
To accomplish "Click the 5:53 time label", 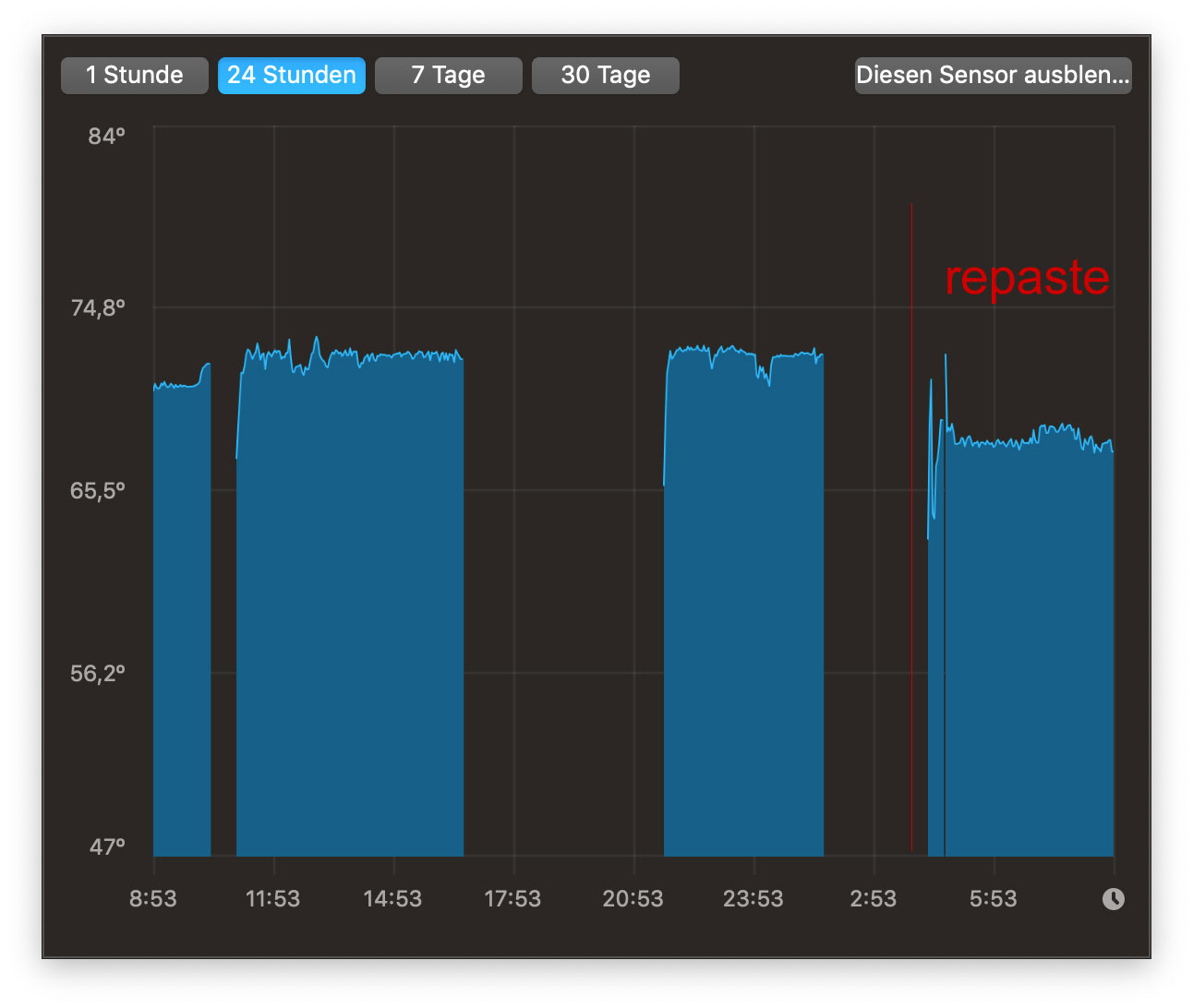I will (994, 899).
